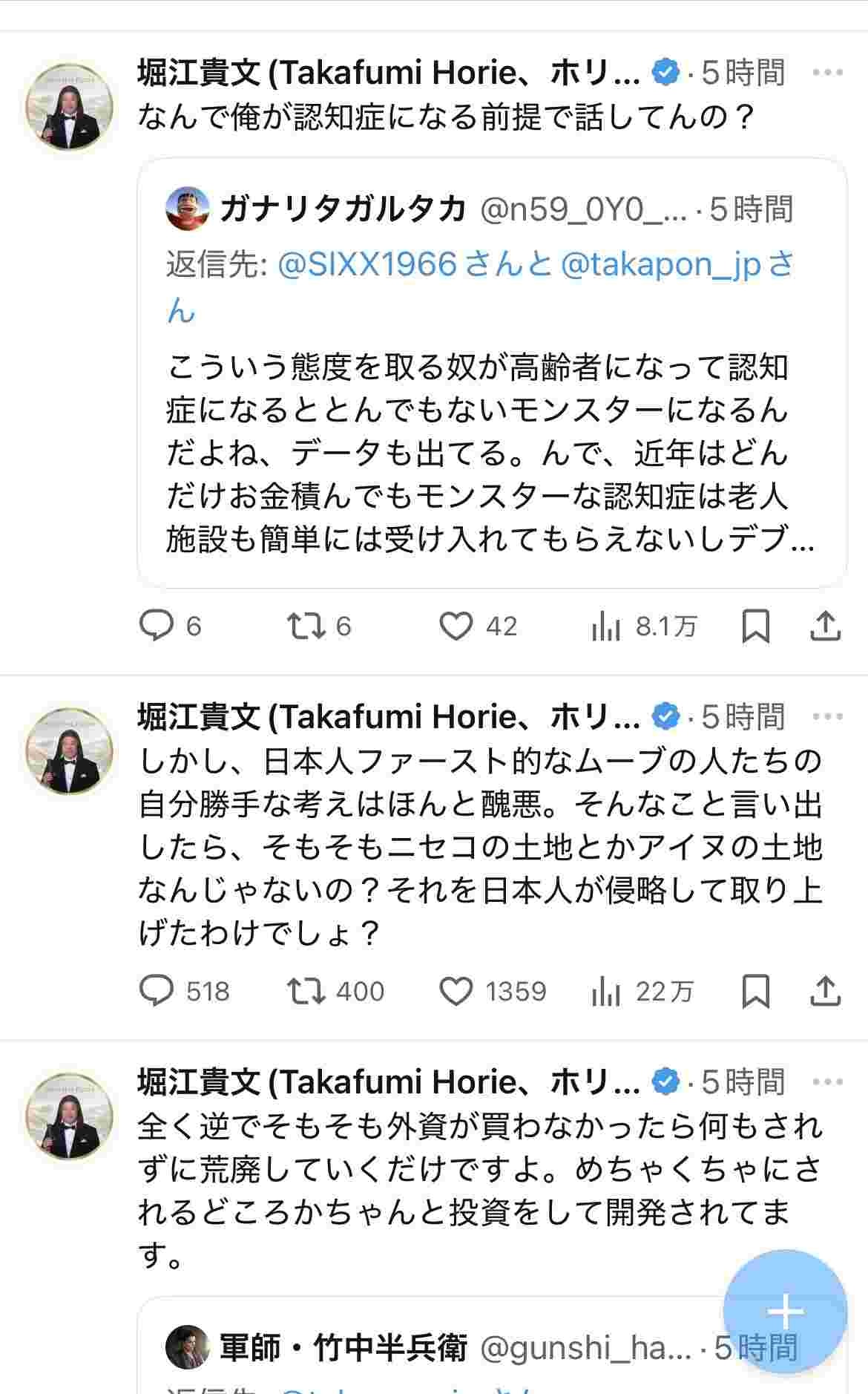
Task: Reply to the dementia premise tweet
Action: pyautogui.click(x=157, y=626)
